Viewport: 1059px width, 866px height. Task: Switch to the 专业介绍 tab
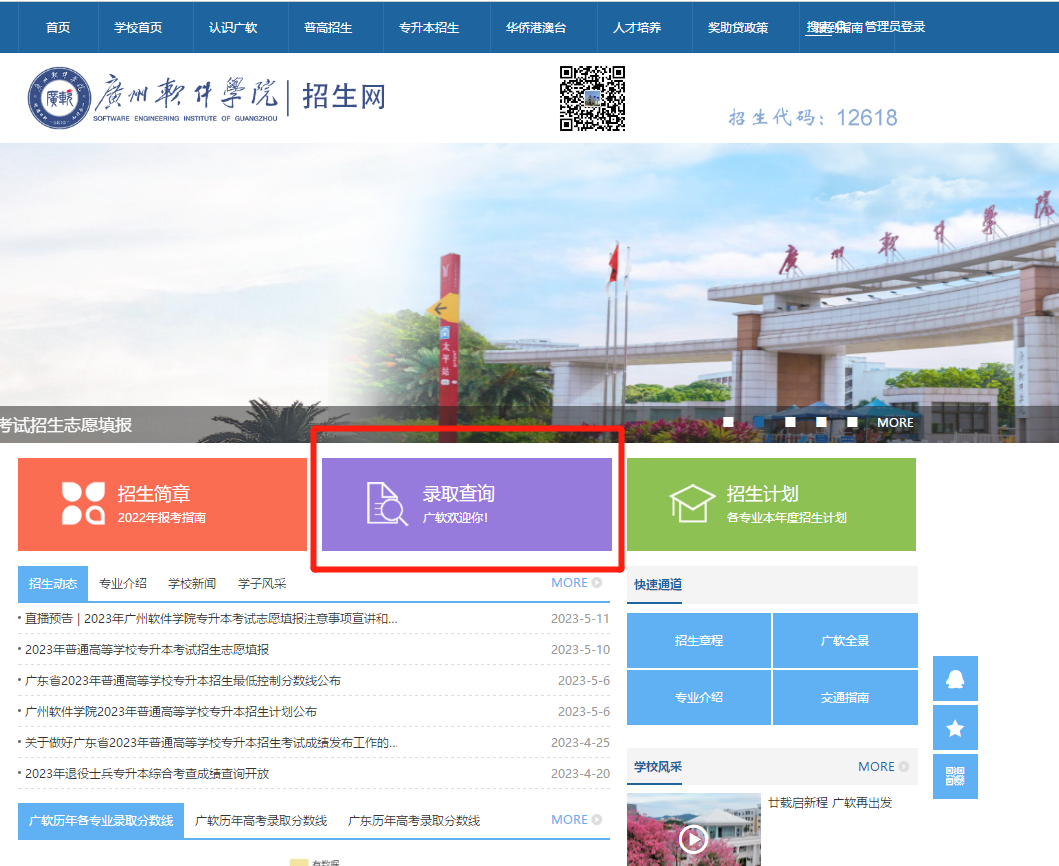tap(120, 583)
